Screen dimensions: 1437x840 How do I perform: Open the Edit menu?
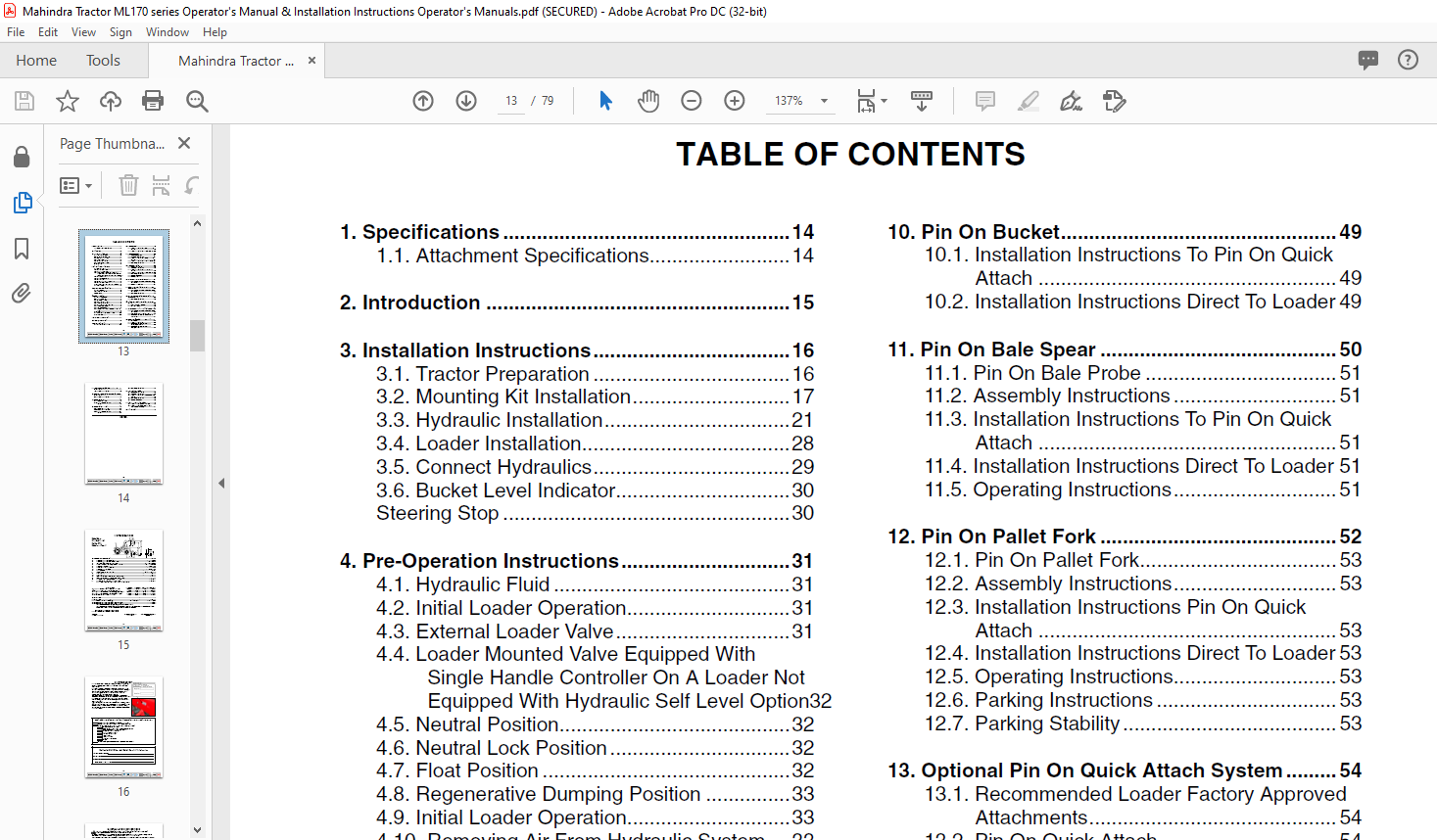(x=48, y=32)
